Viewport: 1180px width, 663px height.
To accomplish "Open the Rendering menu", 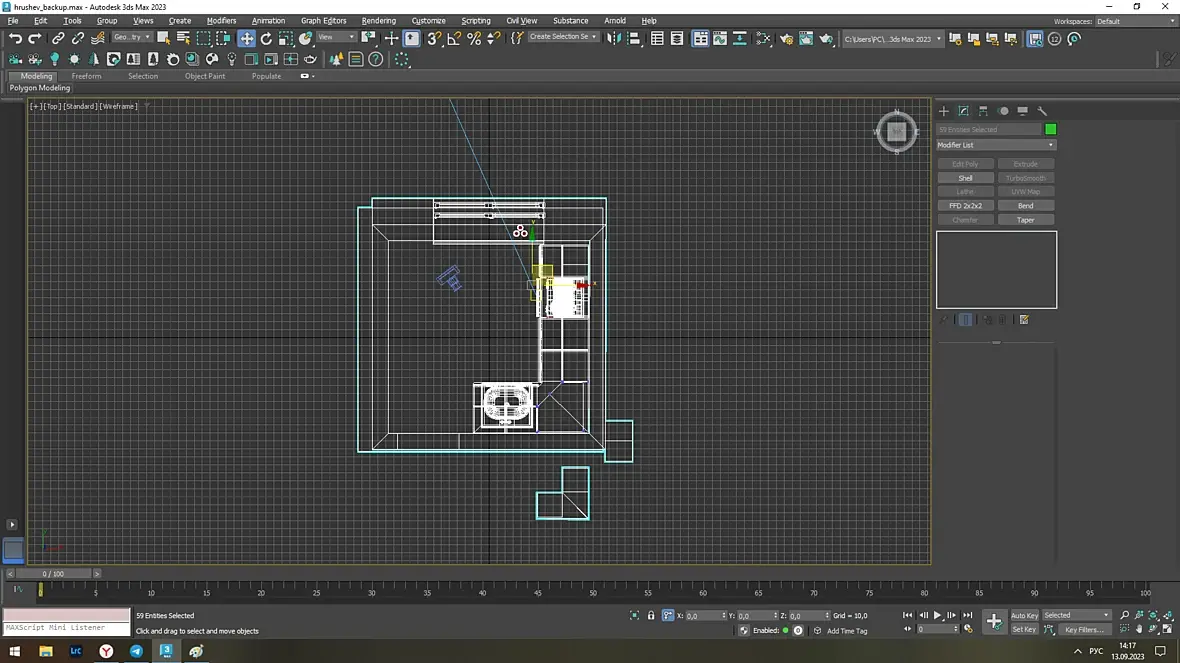I will 378,20.
